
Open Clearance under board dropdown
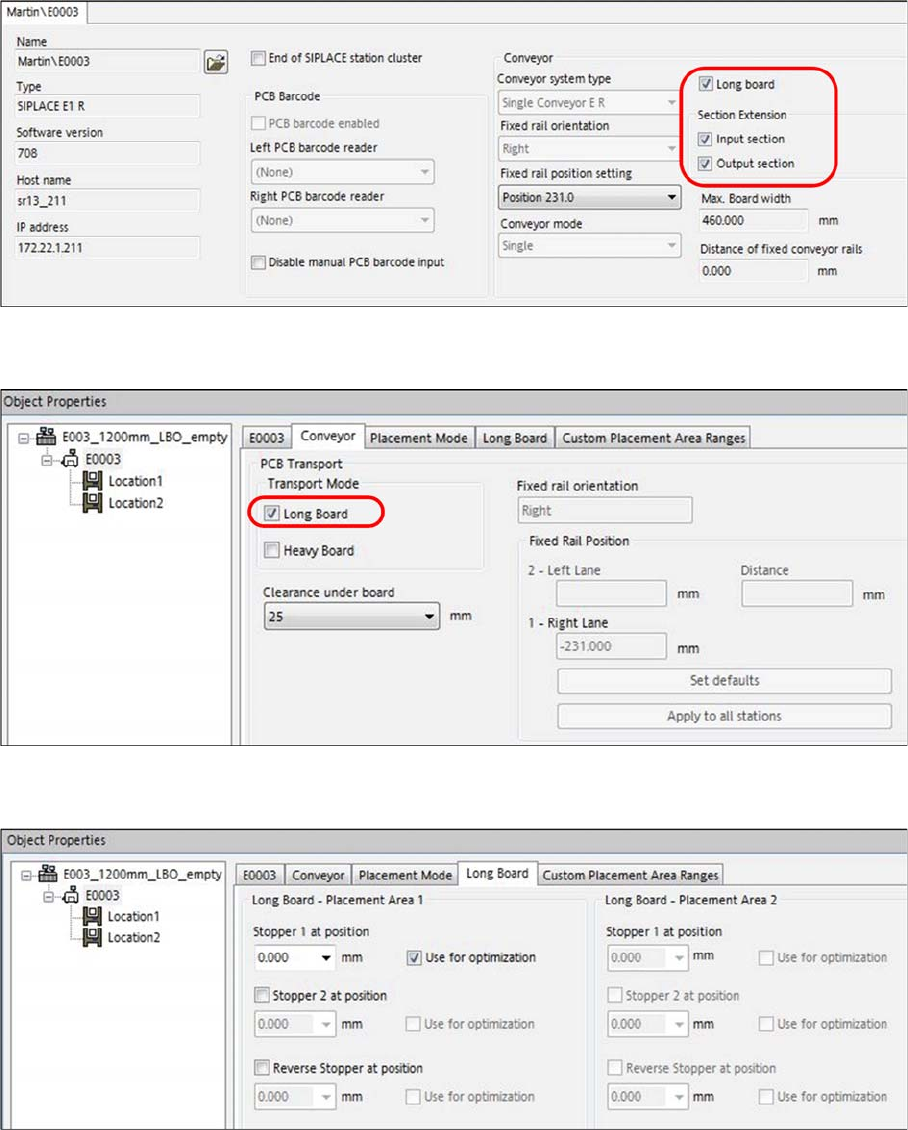[x=352, y=616]
